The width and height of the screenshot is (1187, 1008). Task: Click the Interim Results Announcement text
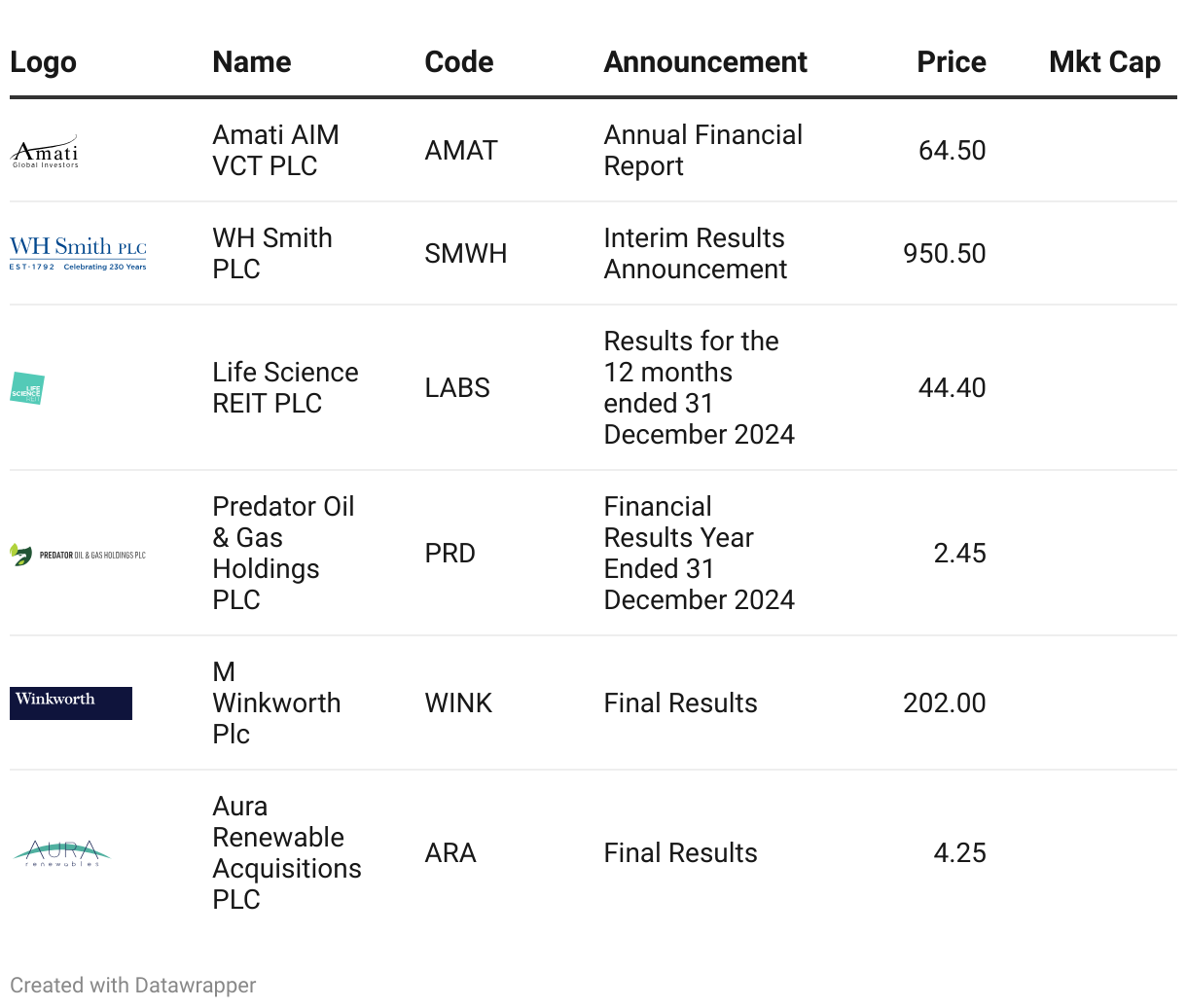click(x=696, y=254)
